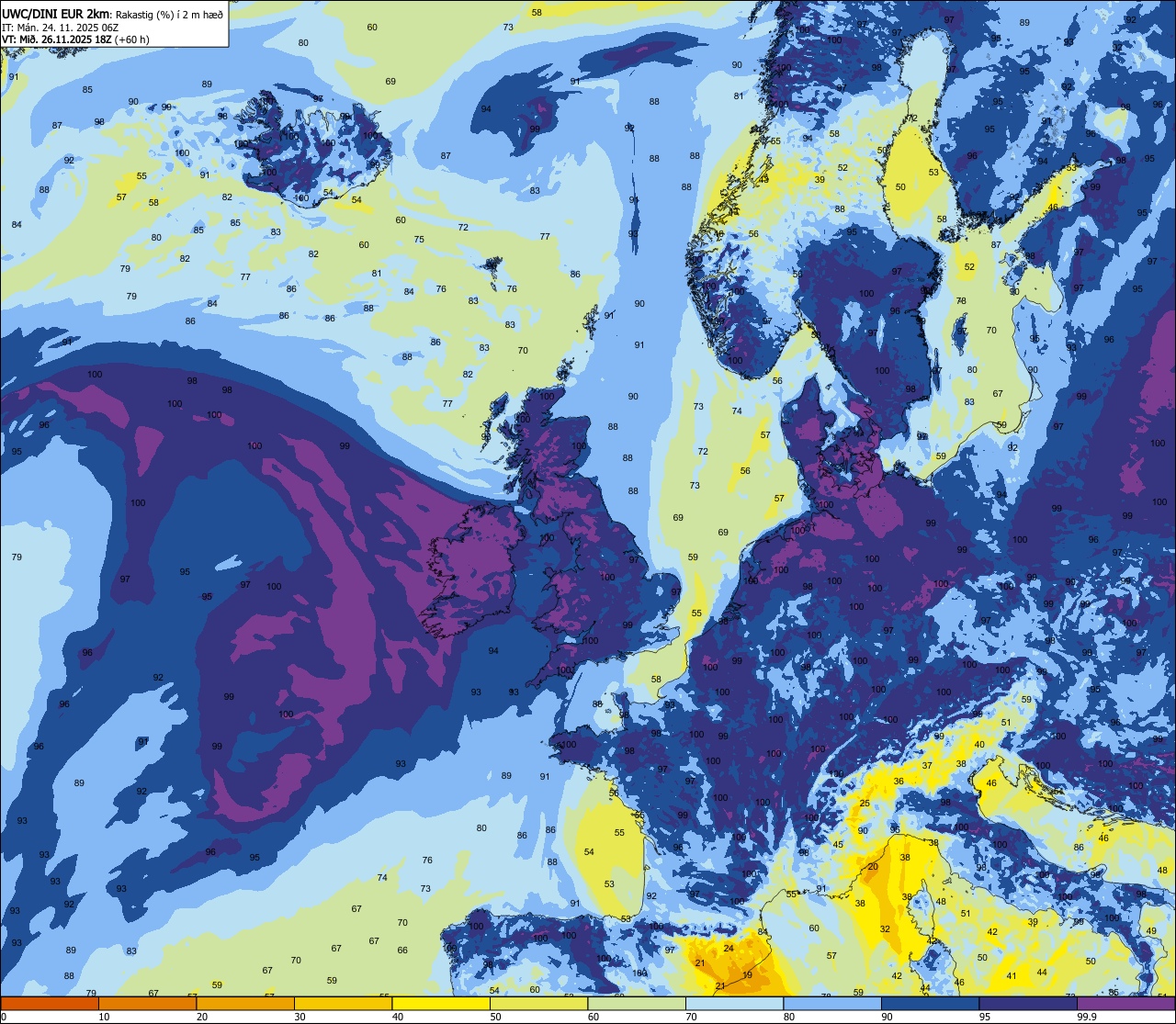Pick the pale green swatch between 60 and 70
This screenshot has height=1024, width=1176.
[637, 1003]
